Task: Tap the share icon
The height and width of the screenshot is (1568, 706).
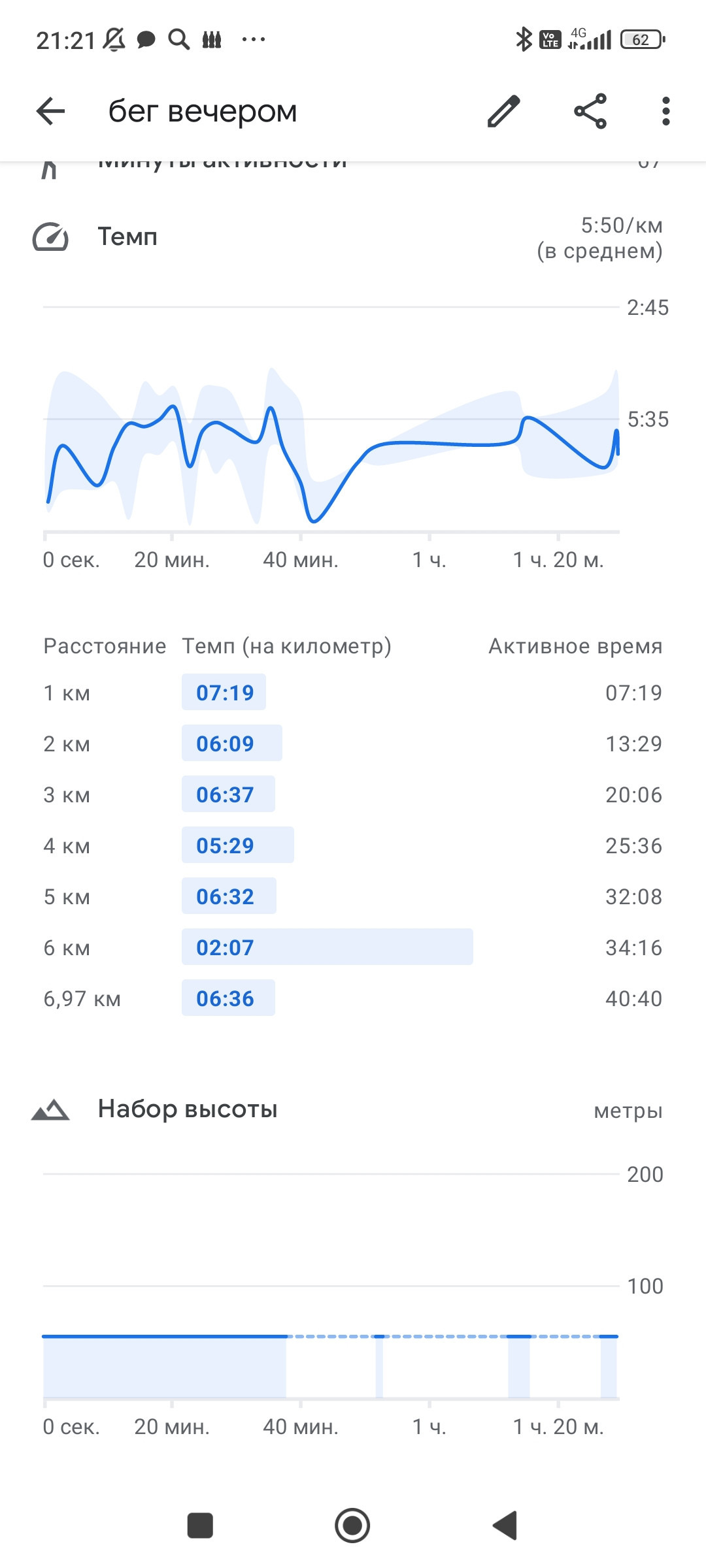Action: pos(590,111)
